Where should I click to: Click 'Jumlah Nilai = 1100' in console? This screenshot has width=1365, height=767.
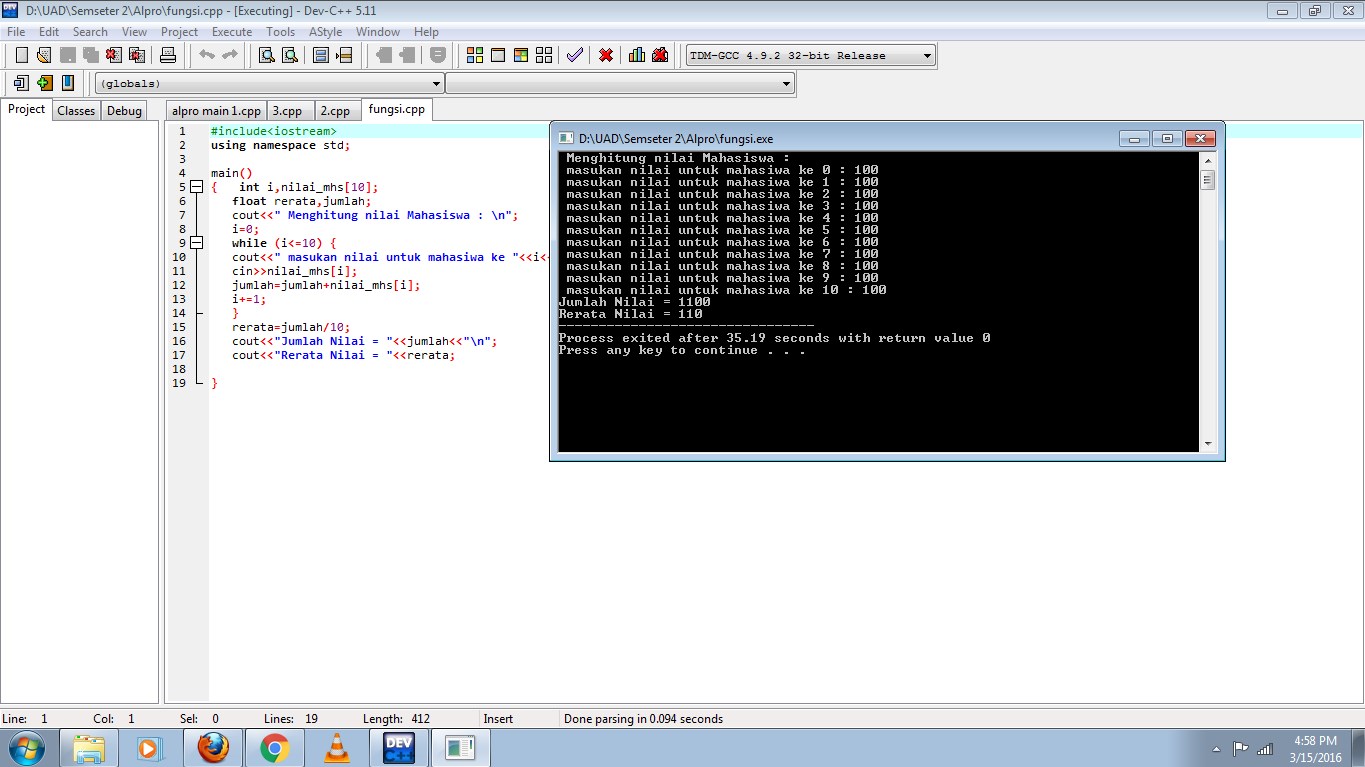pos(635,302)
